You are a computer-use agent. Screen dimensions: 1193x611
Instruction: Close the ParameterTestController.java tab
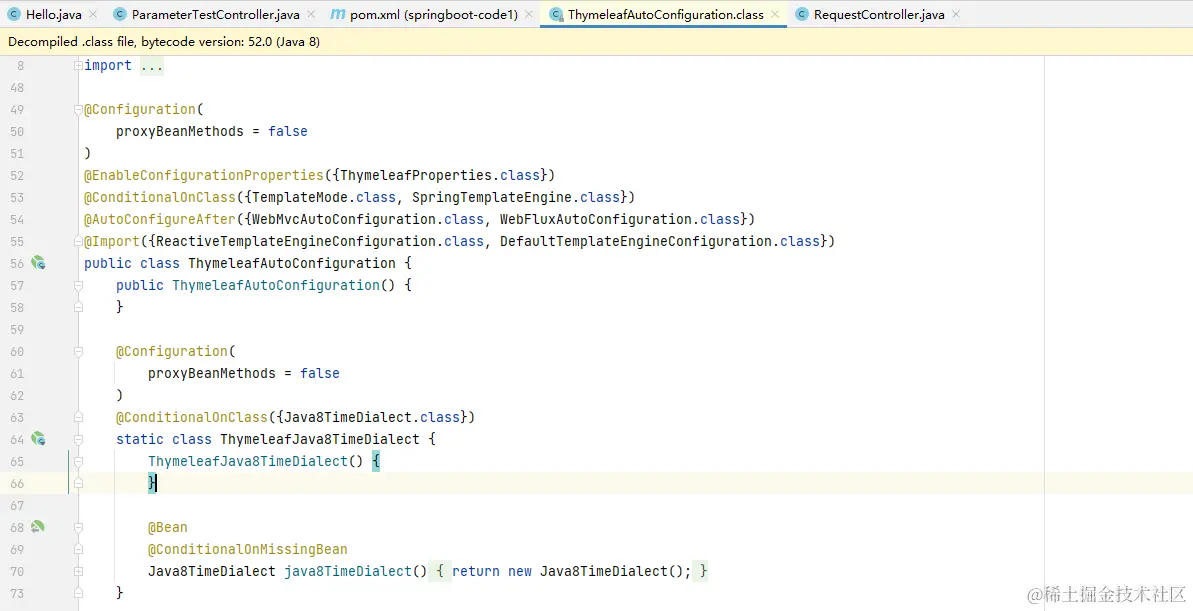[x=311, y=14]
